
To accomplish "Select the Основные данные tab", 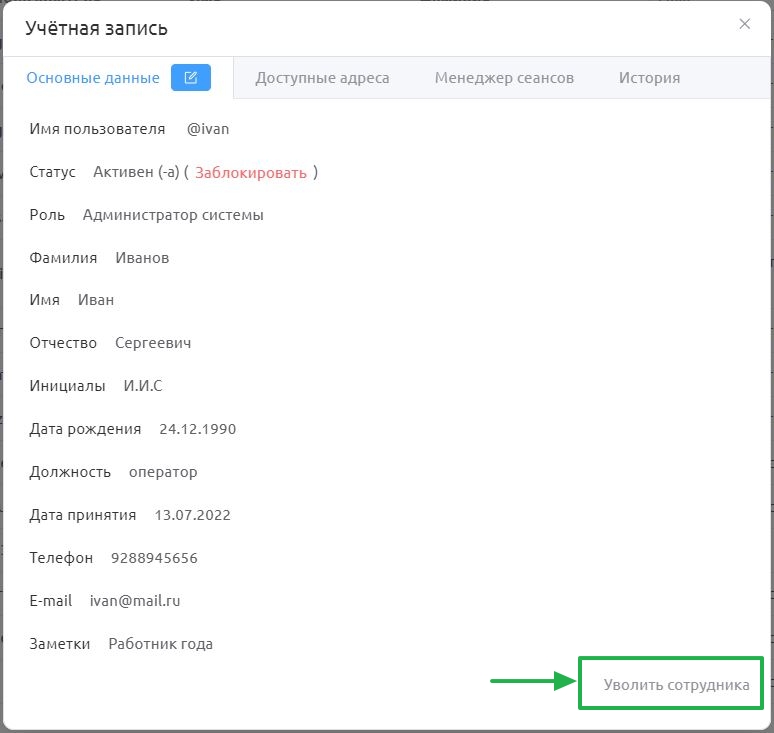I will 93,78.
